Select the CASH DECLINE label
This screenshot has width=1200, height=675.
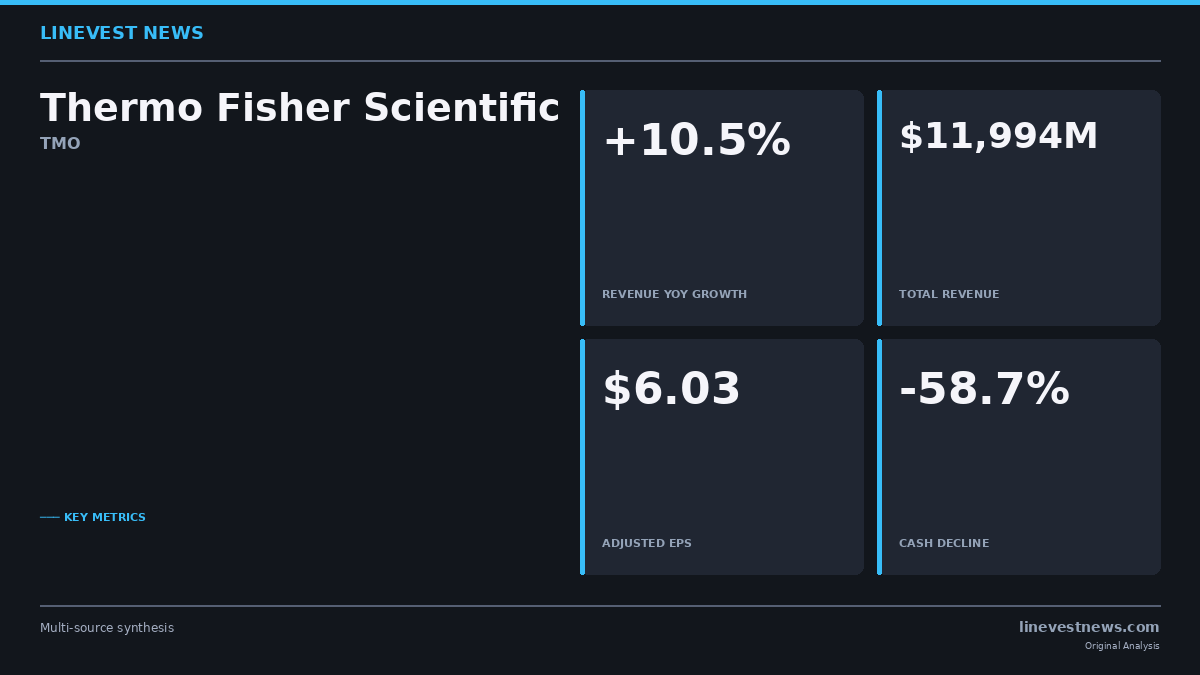pyautogui.click(x=944, y=544)
